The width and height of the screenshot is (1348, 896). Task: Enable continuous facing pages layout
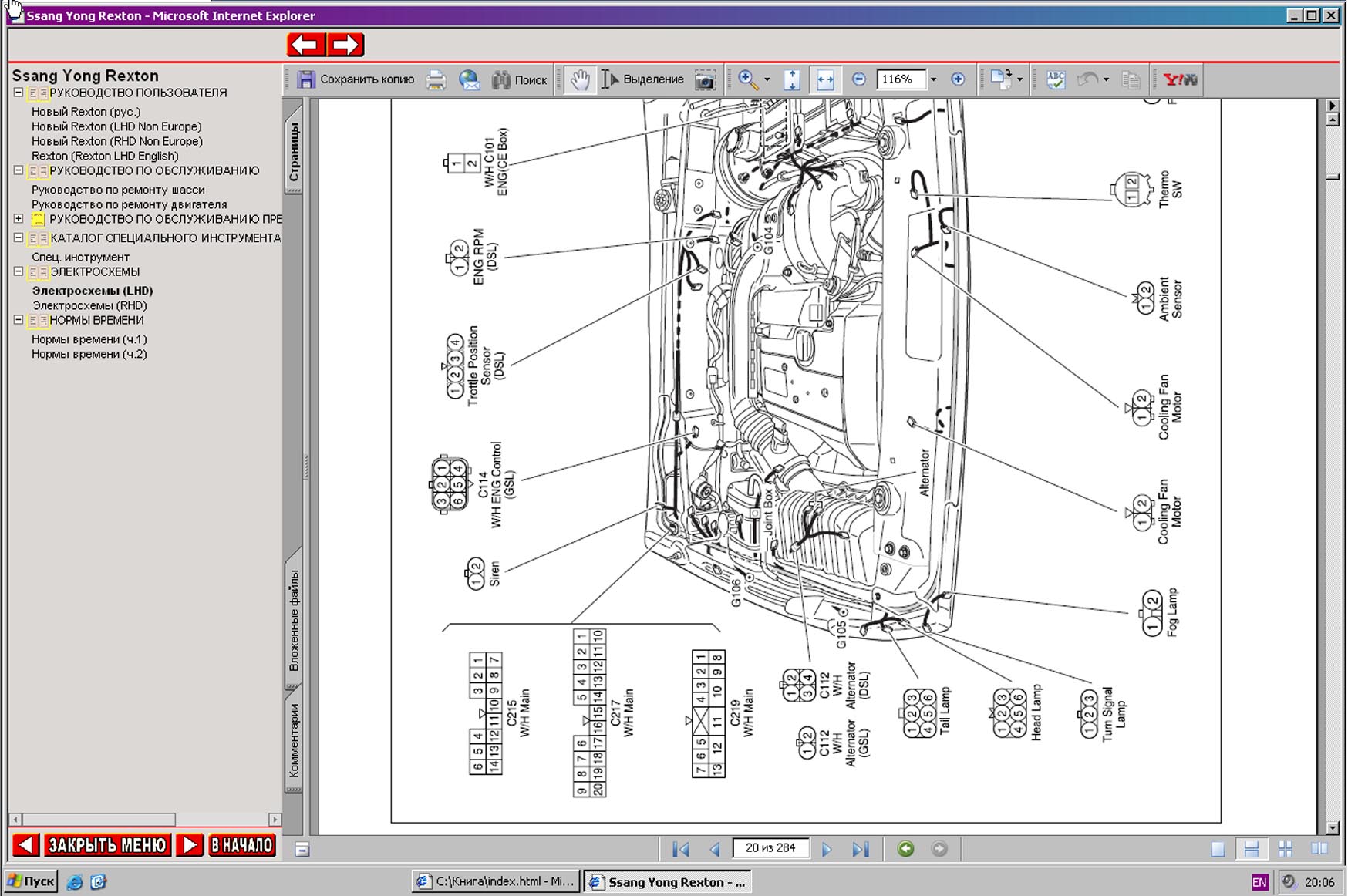tap(1285, 849)
